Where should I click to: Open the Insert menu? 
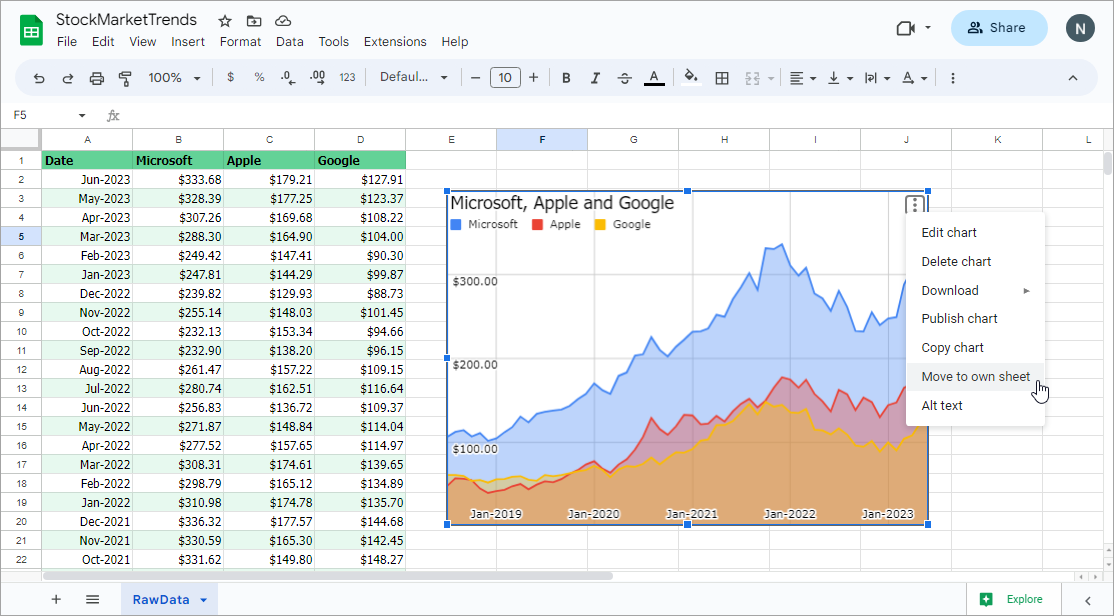click(188, 42)
